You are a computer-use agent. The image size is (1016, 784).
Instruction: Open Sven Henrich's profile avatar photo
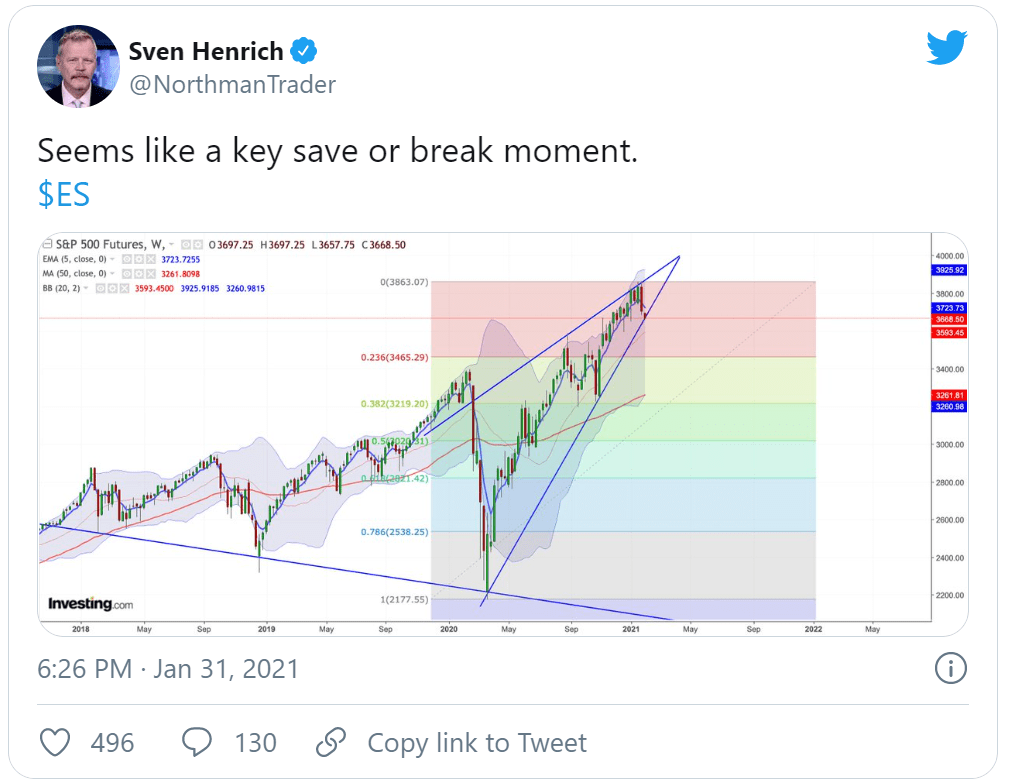tap(78, 68)
